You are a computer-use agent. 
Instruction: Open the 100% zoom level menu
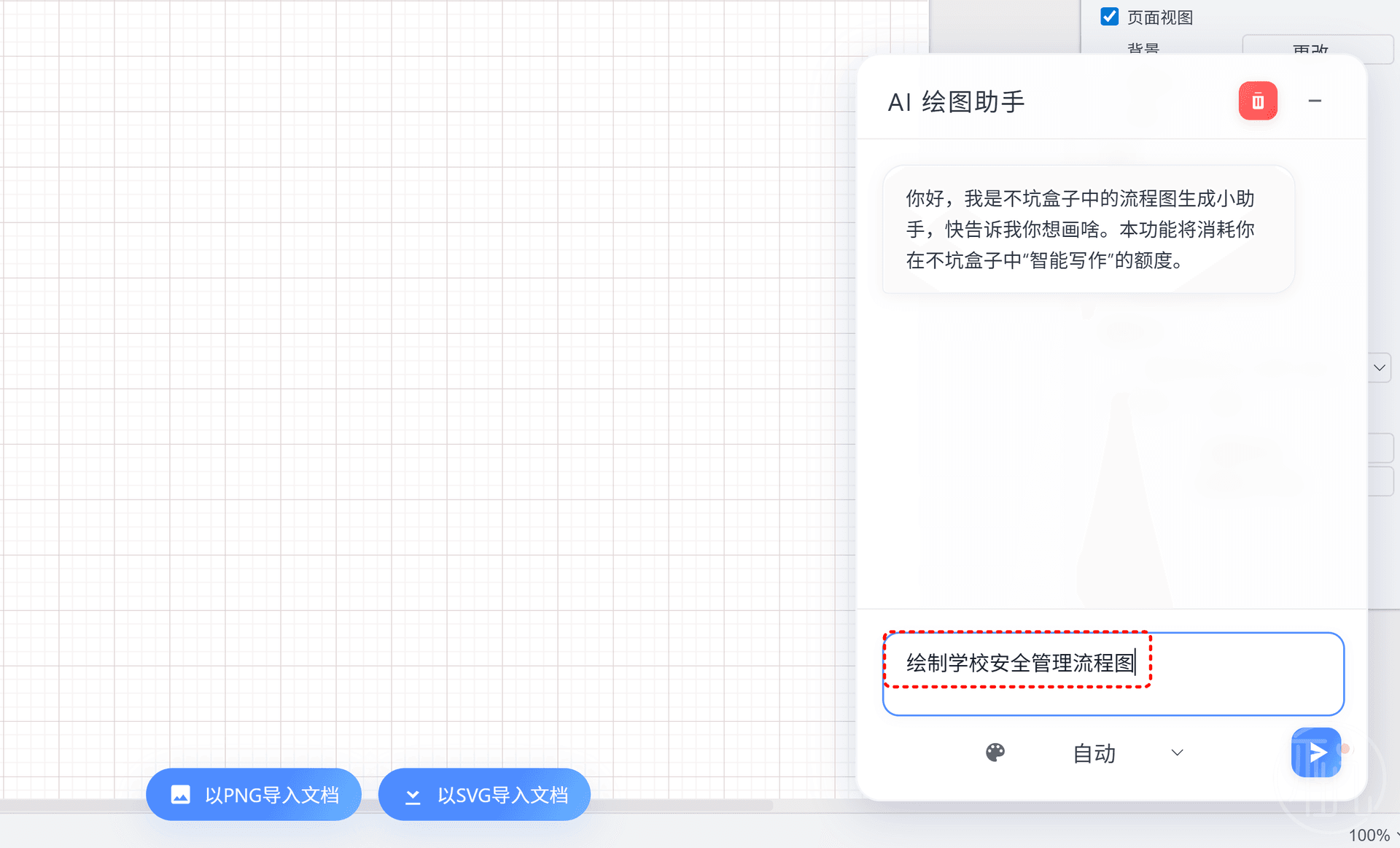coord(1371,836)
